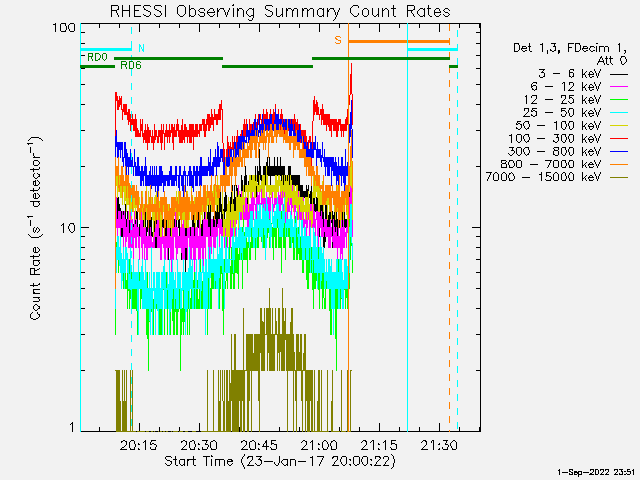Click the timestamp '1-Sep-2022 23:51'
Image resolution: width=640 pixels, height=480 pixels.
(596, 472)
